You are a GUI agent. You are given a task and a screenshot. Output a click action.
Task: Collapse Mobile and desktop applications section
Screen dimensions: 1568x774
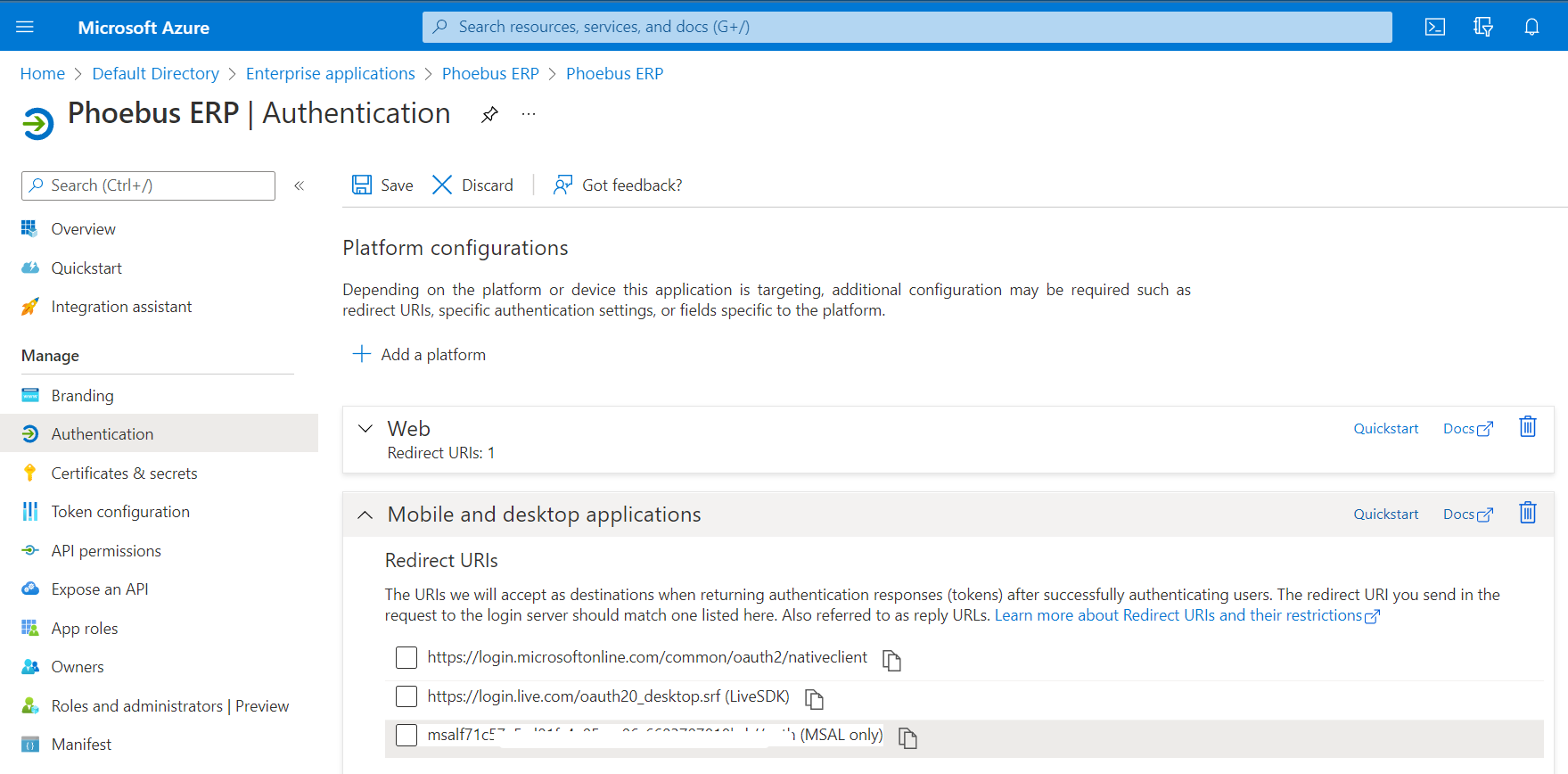coord(365,515)
